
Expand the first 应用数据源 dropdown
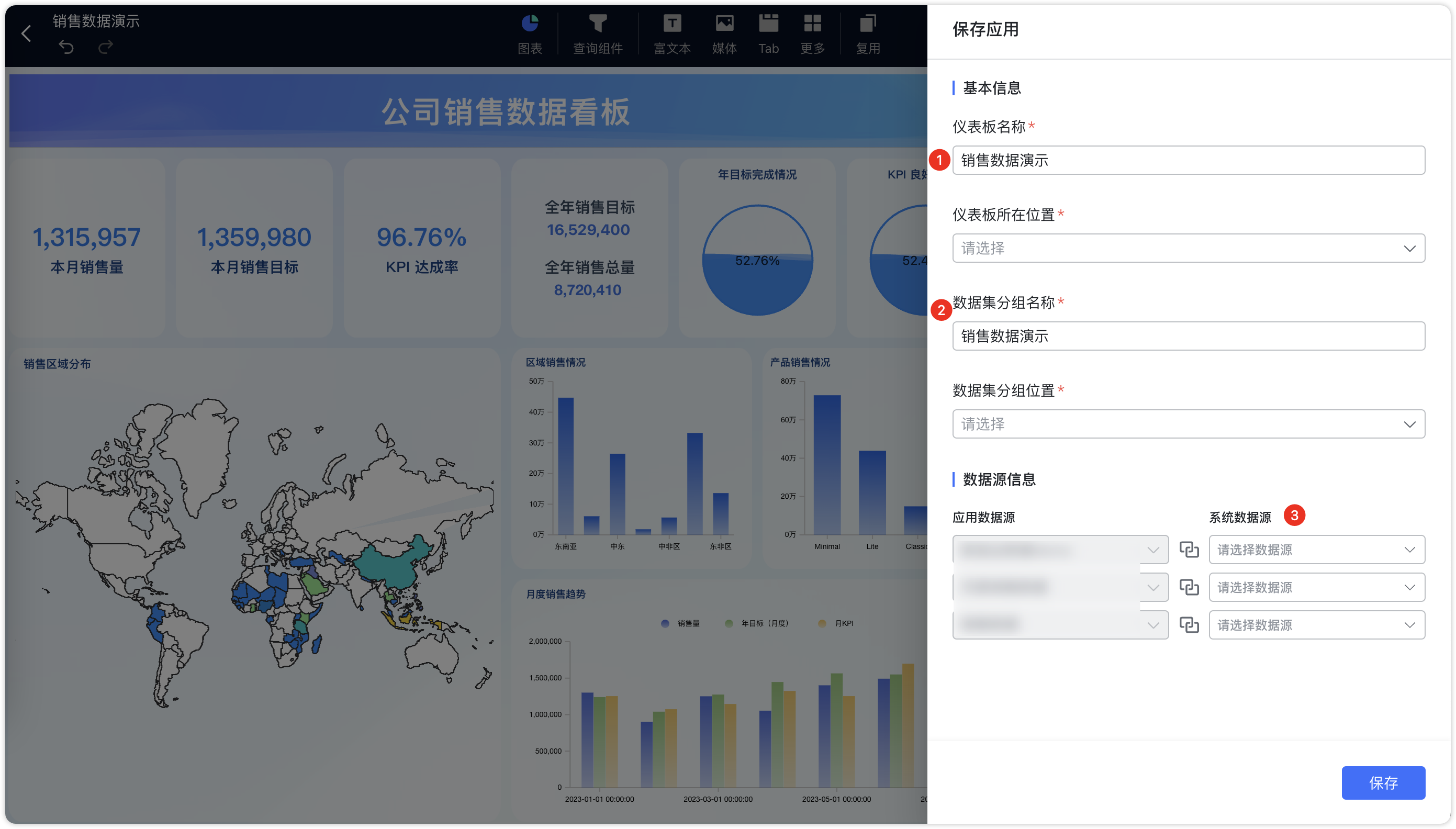1060,550
